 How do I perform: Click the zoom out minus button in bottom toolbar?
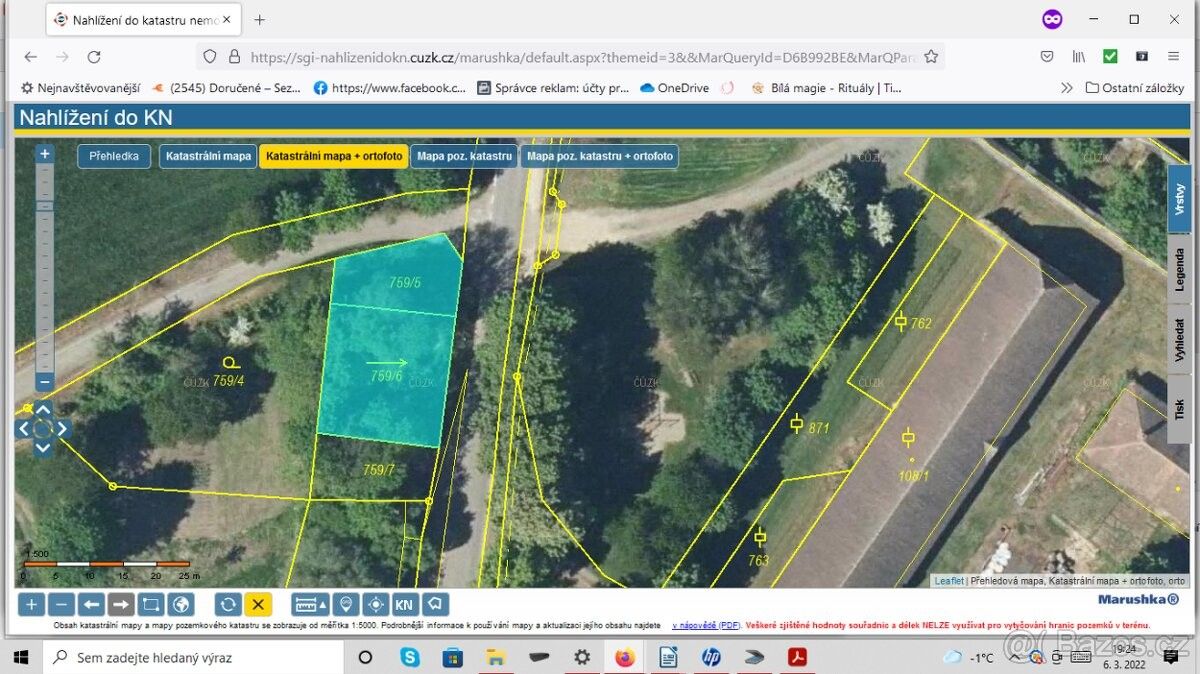(61, 604)
